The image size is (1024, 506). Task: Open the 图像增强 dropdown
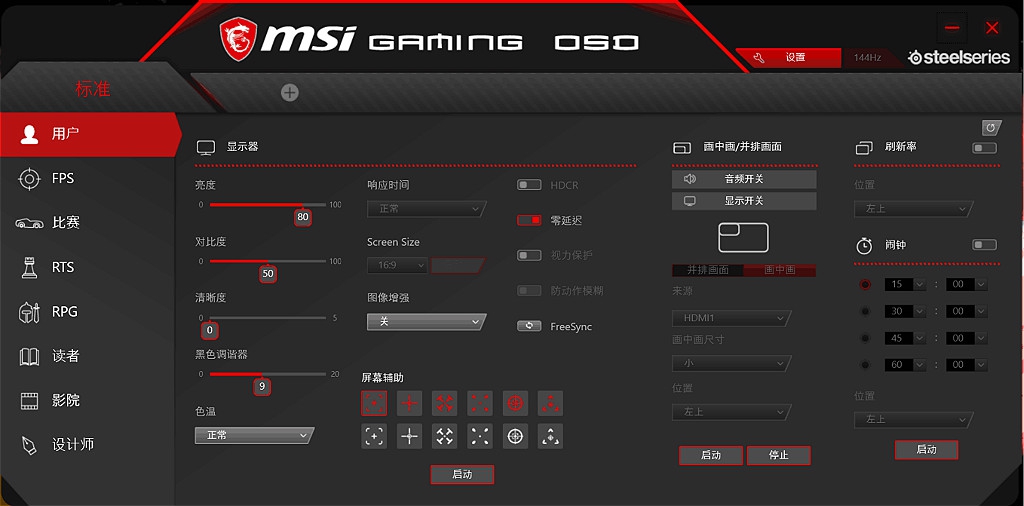pyautogui.click(x=426, y=322)
